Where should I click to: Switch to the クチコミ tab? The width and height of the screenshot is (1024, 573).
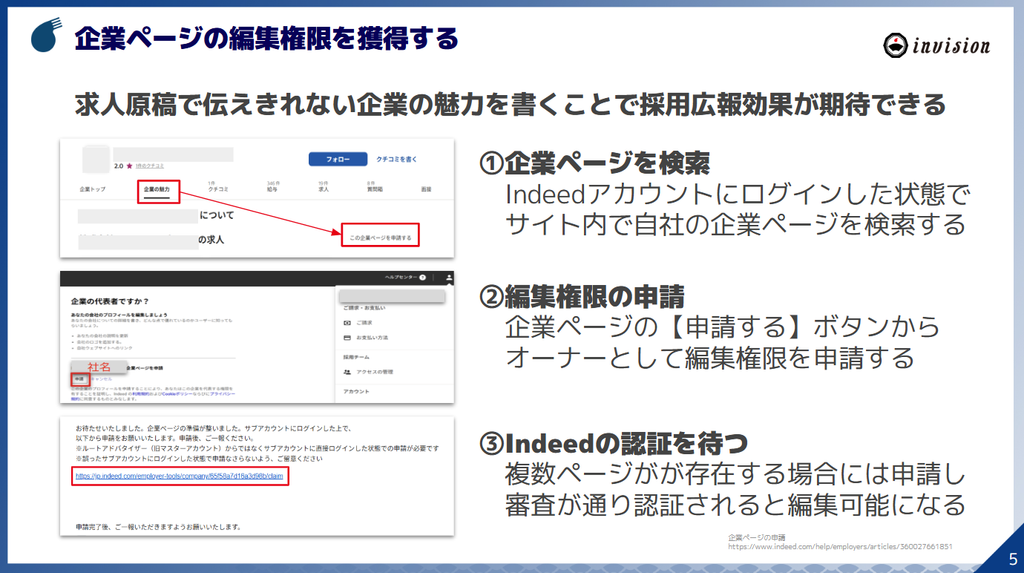218,187
